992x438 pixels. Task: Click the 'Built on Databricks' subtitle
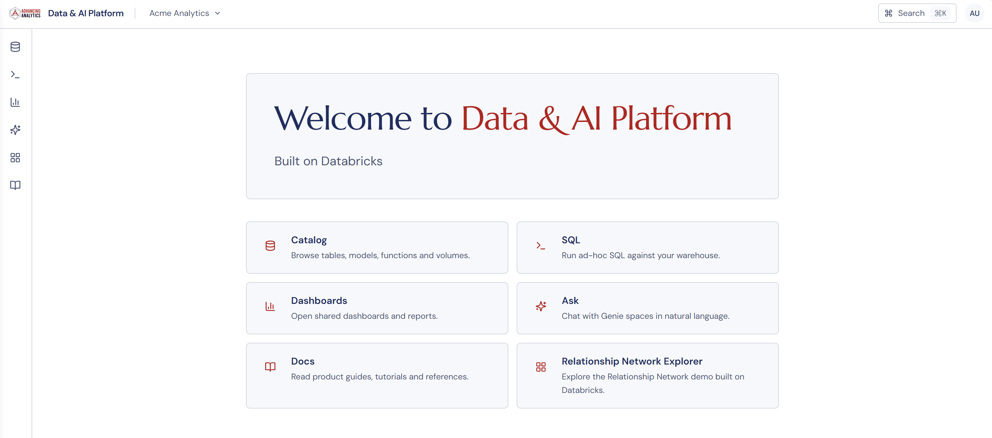(328, 161)
